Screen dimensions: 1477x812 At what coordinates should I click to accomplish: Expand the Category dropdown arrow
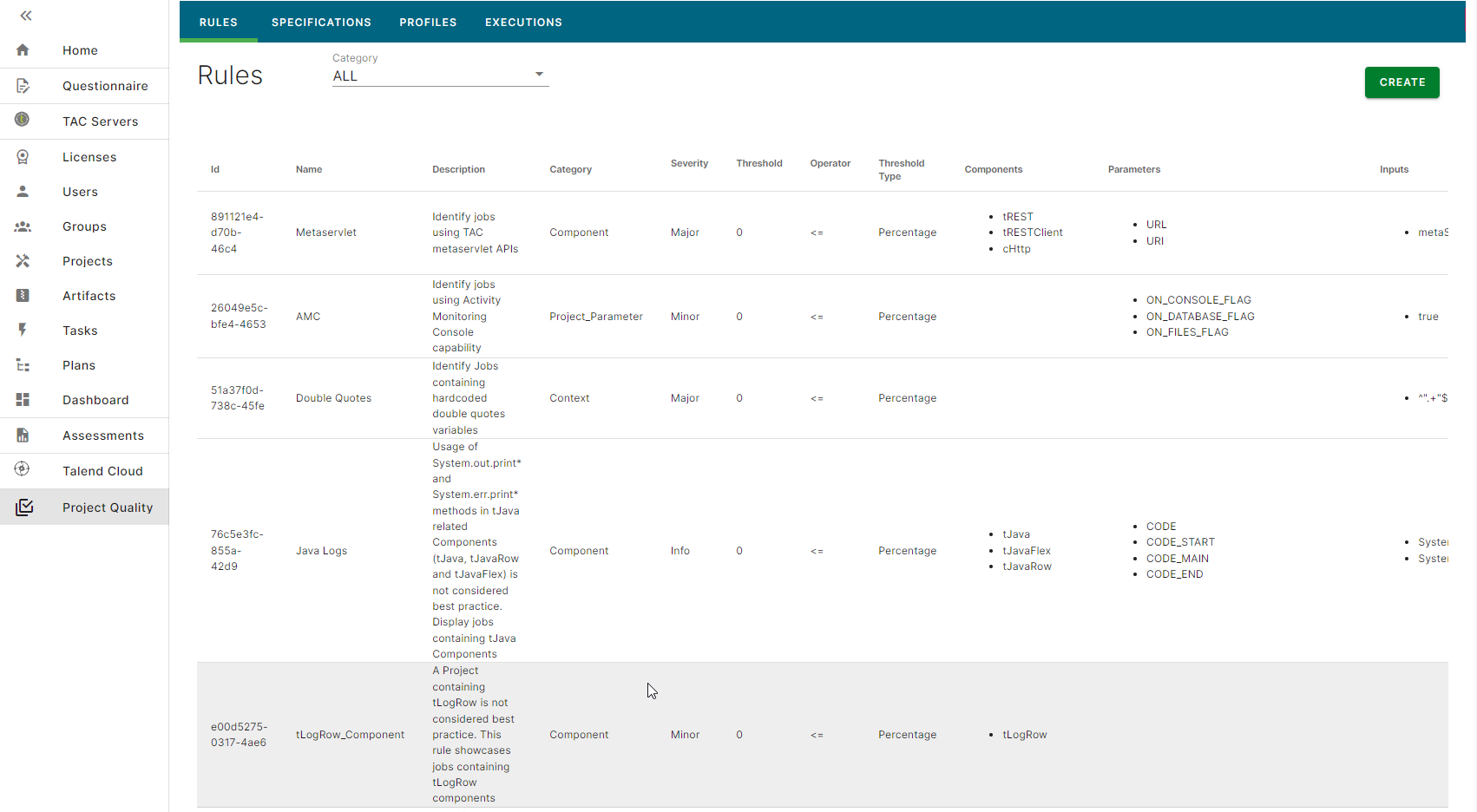(539, 75)
